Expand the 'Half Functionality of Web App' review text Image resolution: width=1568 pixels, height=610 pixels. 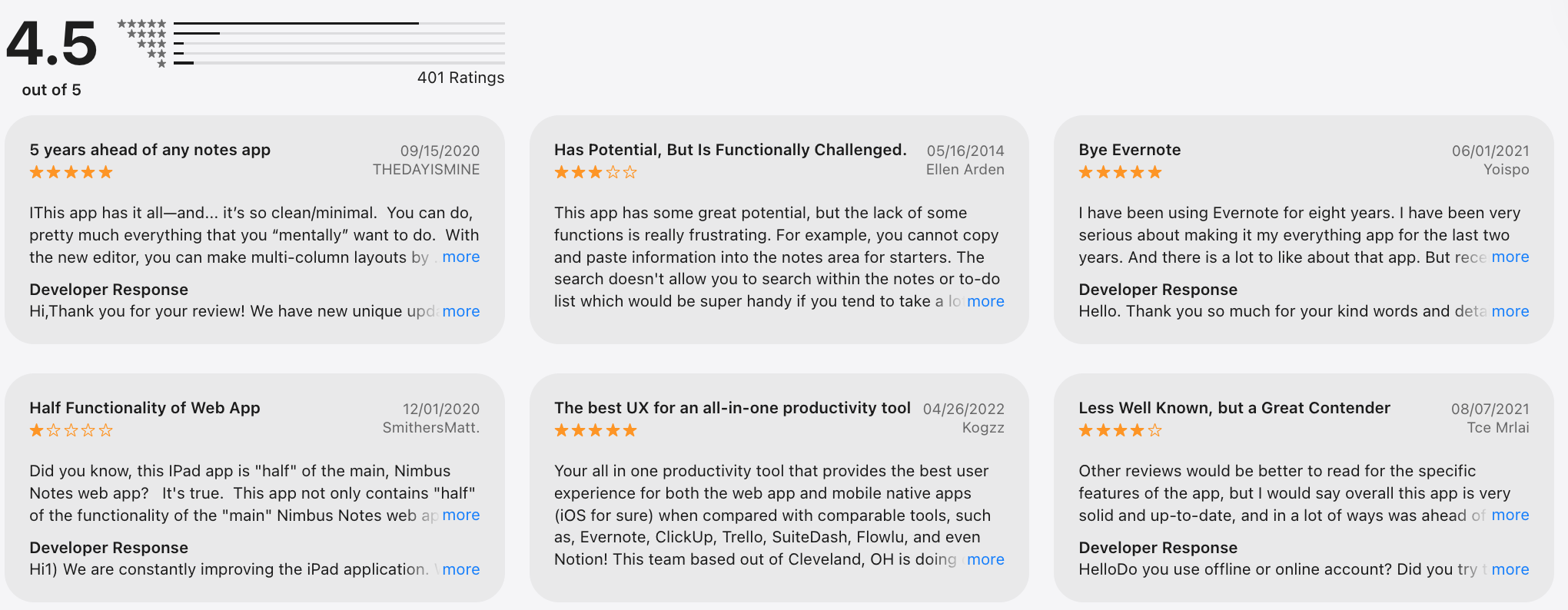tap(460, 516)
